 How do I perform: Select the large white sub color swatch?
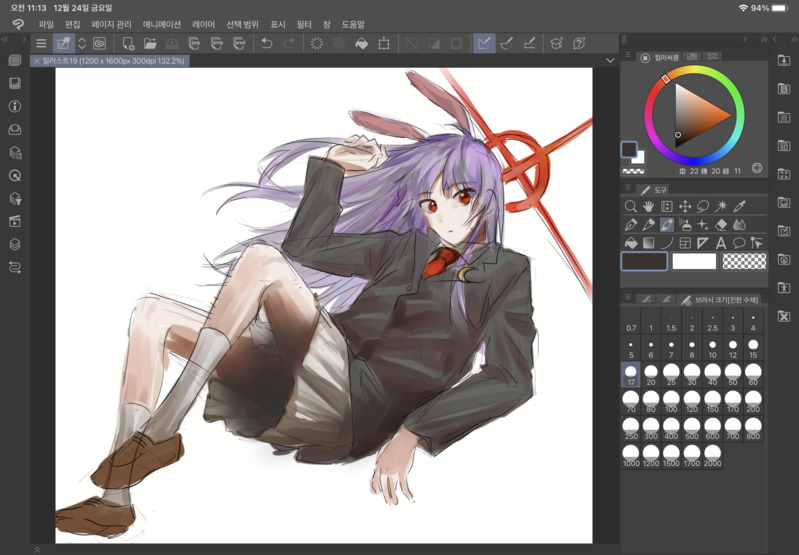click(694, 261)
